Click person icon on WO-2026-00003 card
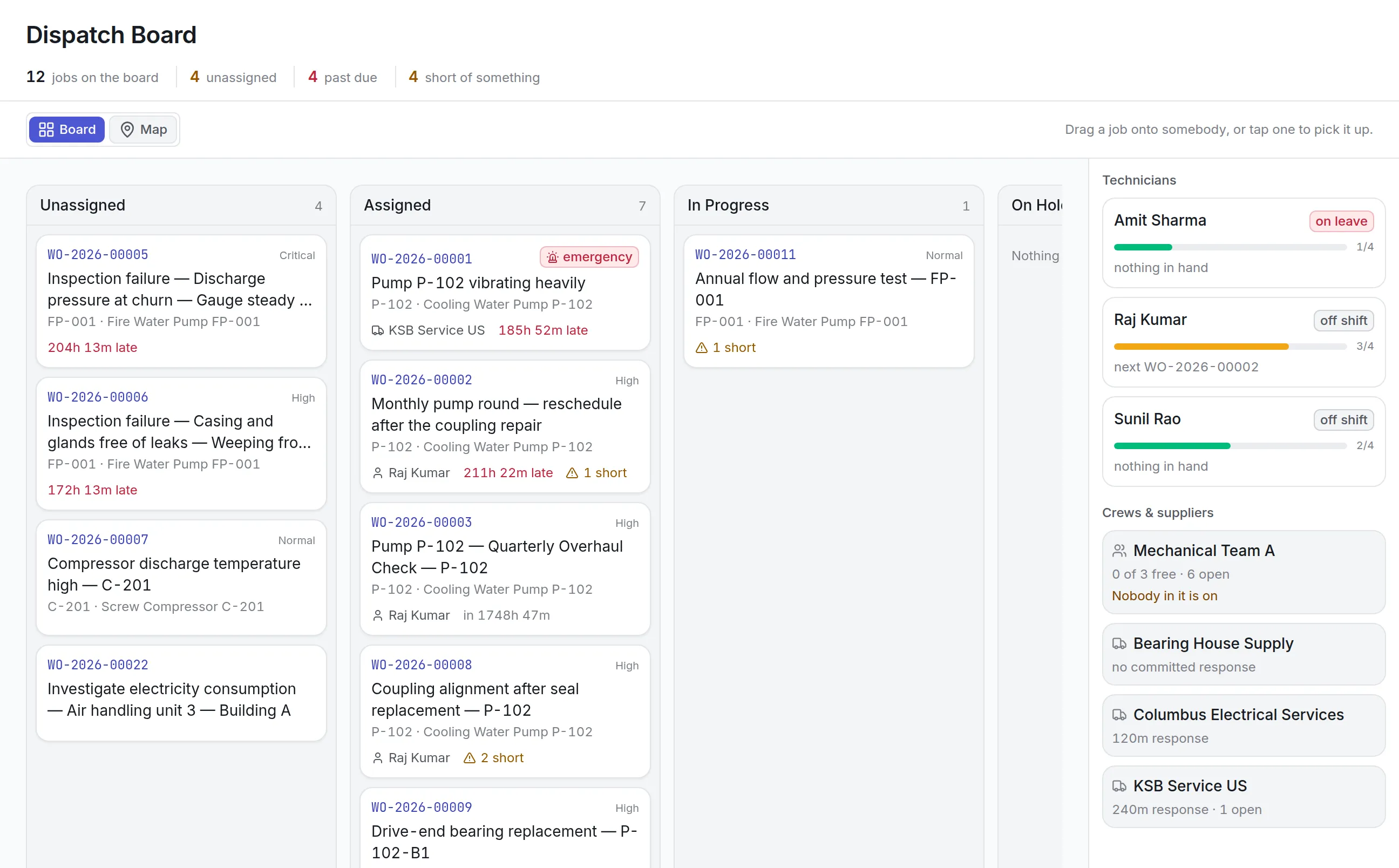 [378, 615]
